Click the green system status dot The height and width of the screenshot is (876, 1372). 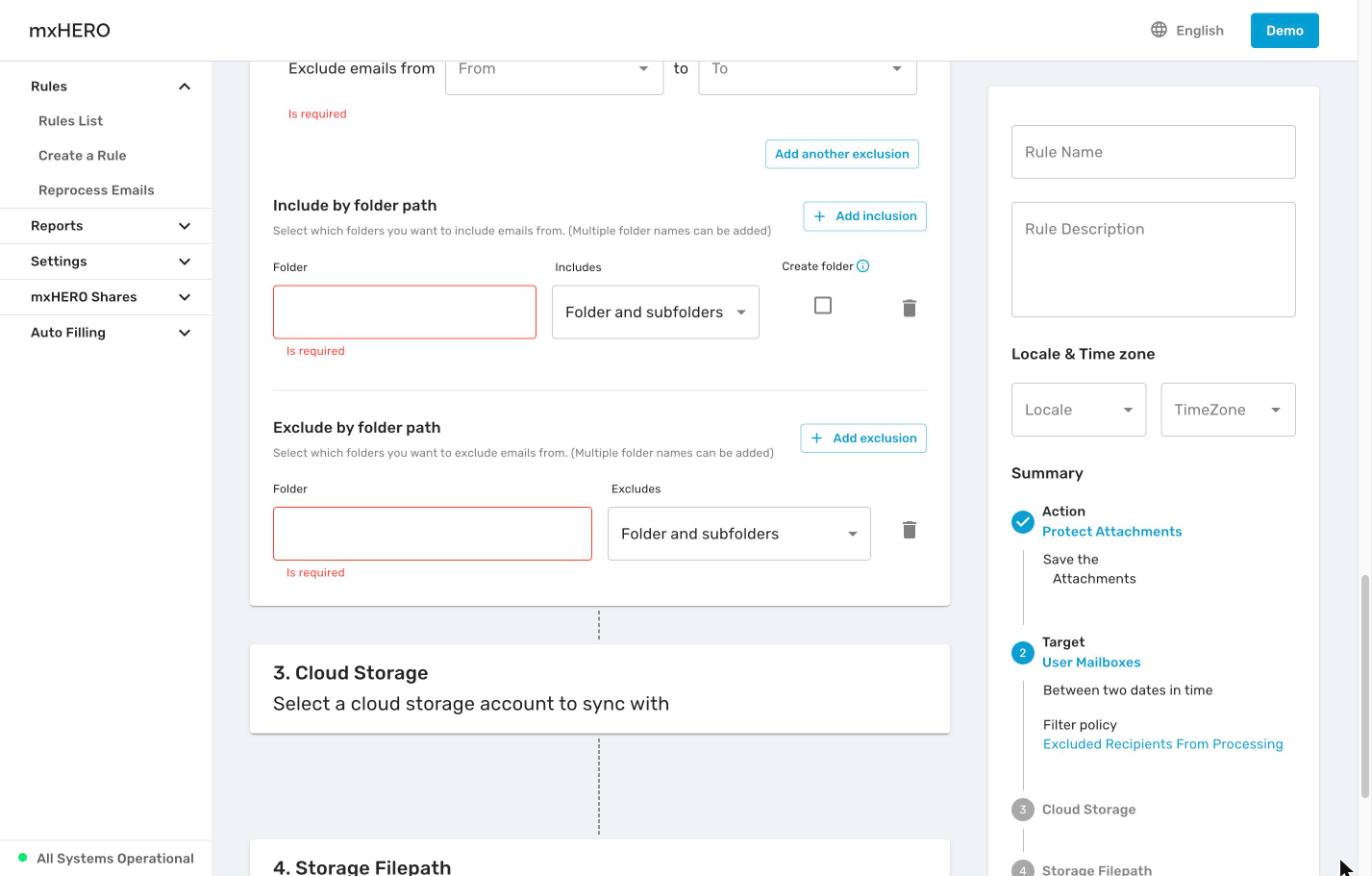(23, 858)
